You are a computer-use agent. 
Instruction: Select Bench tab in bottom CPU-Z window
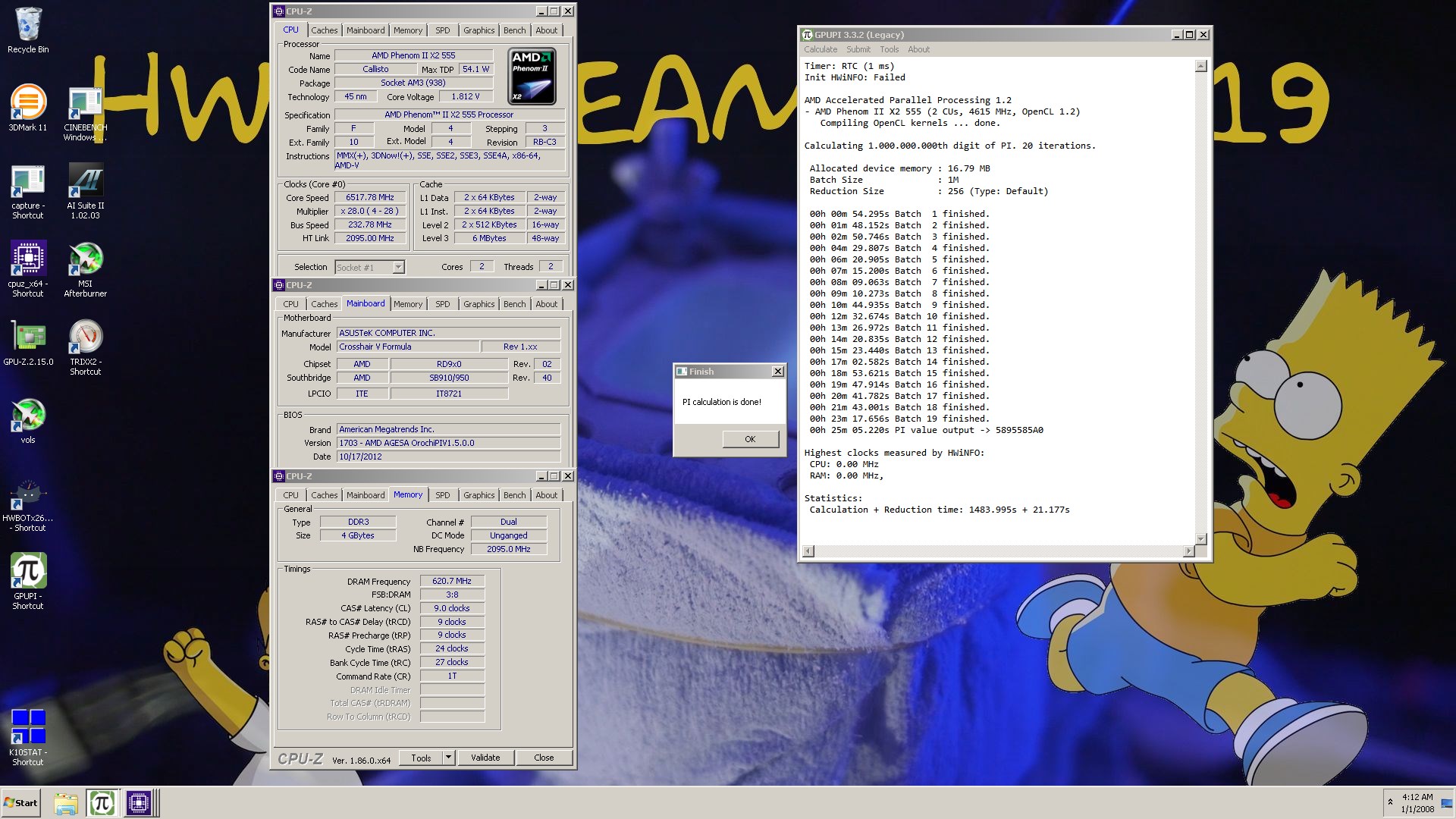[514, 495]
